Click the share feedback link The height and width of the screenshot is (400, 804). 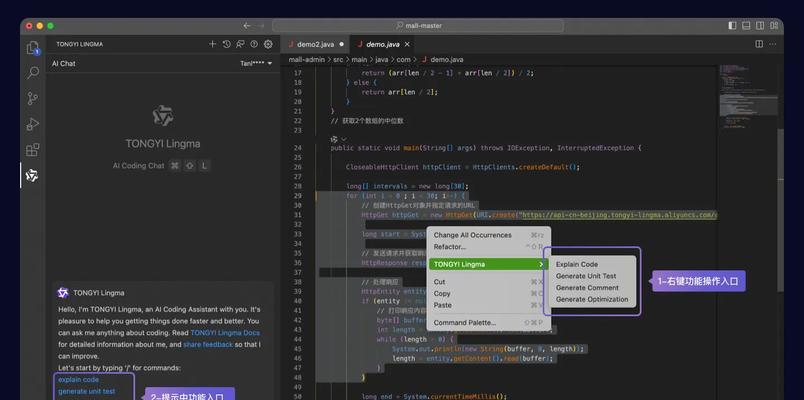[x=208, y=345]
